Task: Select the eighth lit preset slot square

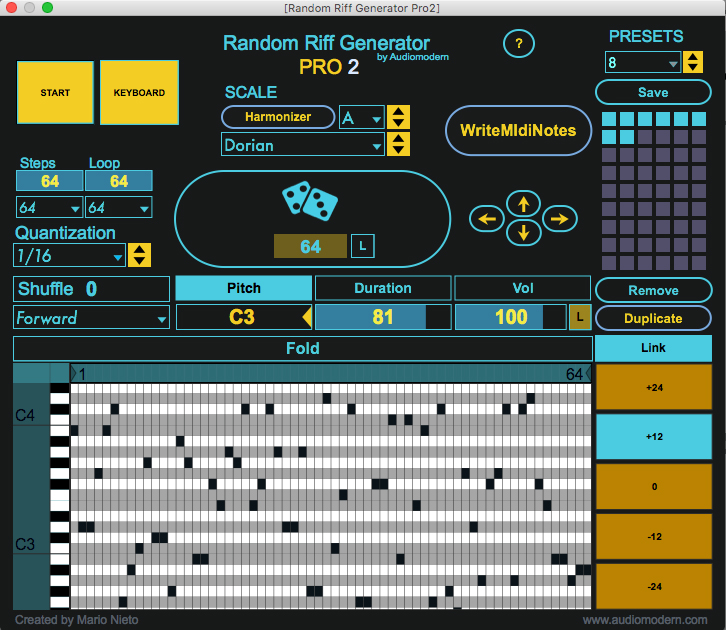Action: (x=626, y=137)
